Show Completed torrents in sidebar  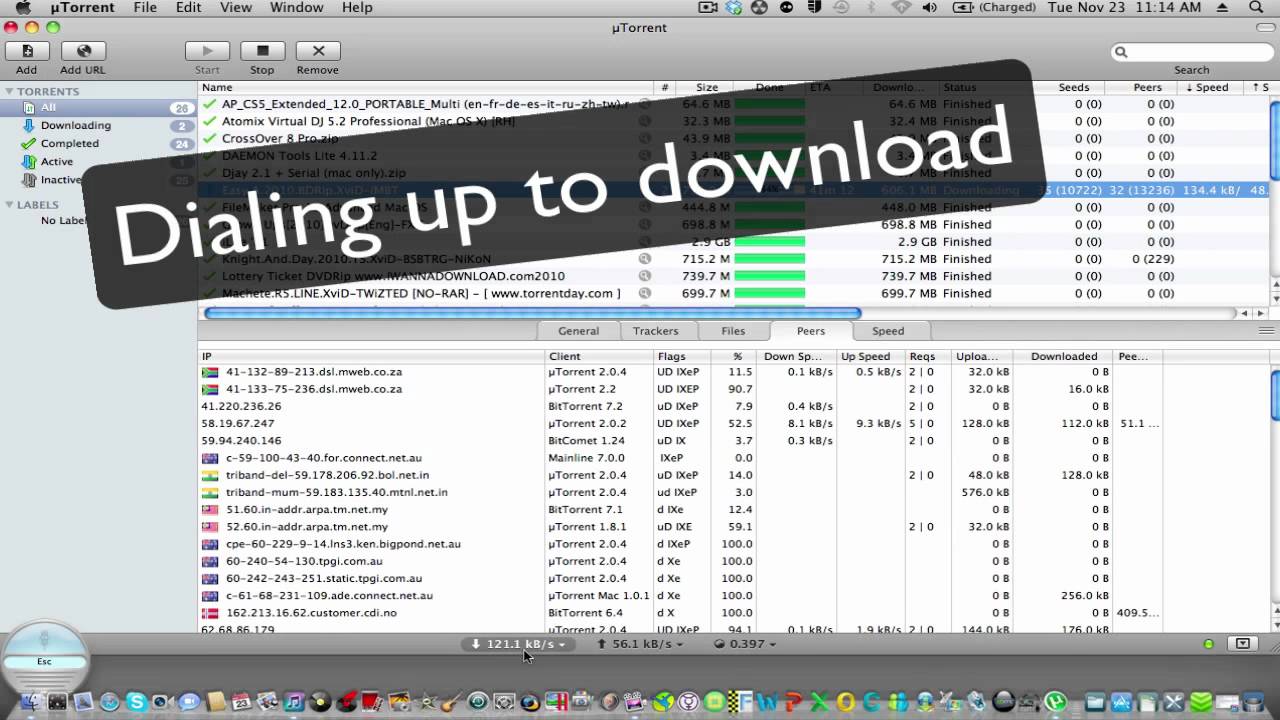pyautogui.click(x=98, y=144)
